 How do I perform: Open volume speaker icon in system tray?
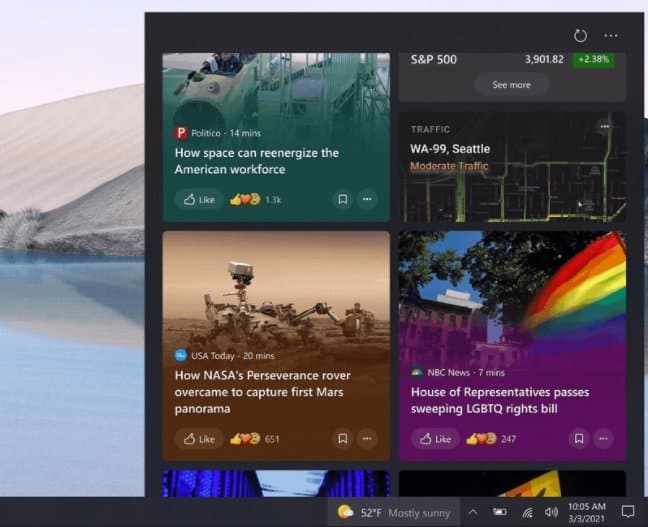click(x=551, y=513)
